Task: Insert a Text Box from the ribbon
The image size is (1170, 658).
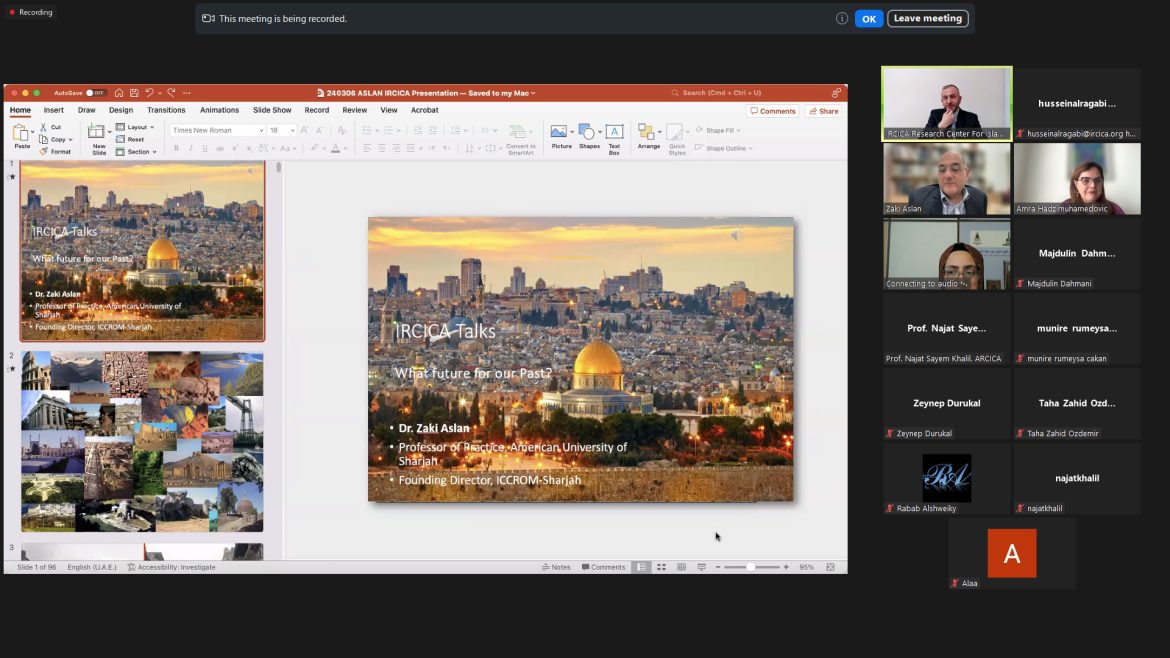Action: tap(614, 132)
